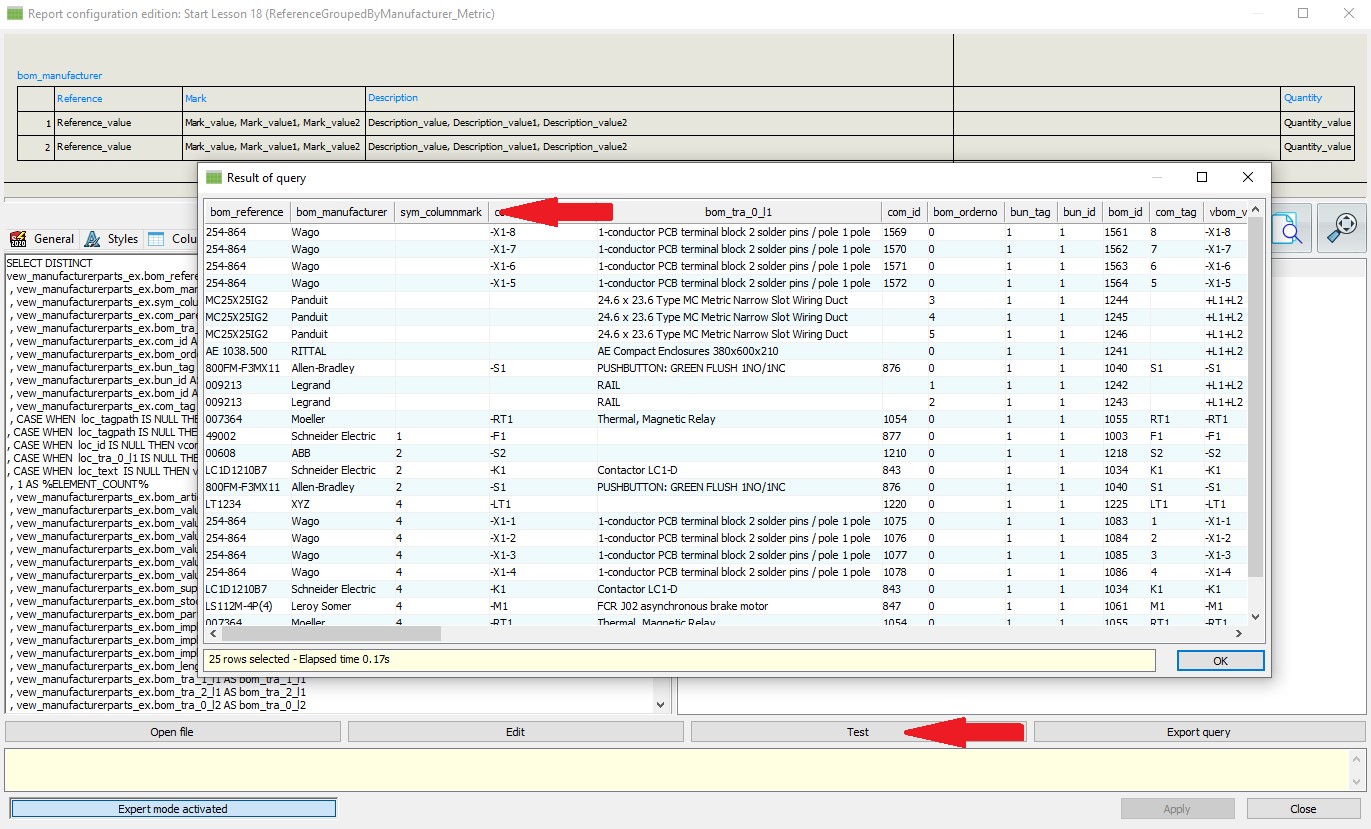Click the Export query button

(1197, 731)
